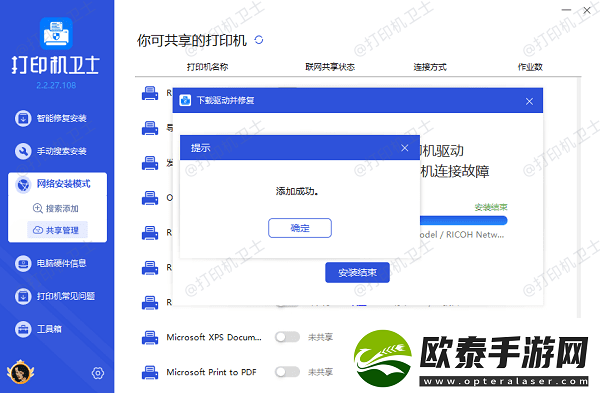The width and height of the screenshot is (600, 393).
Task: Click the 打印机常见问题 icon
Action: tap(23, 296)
